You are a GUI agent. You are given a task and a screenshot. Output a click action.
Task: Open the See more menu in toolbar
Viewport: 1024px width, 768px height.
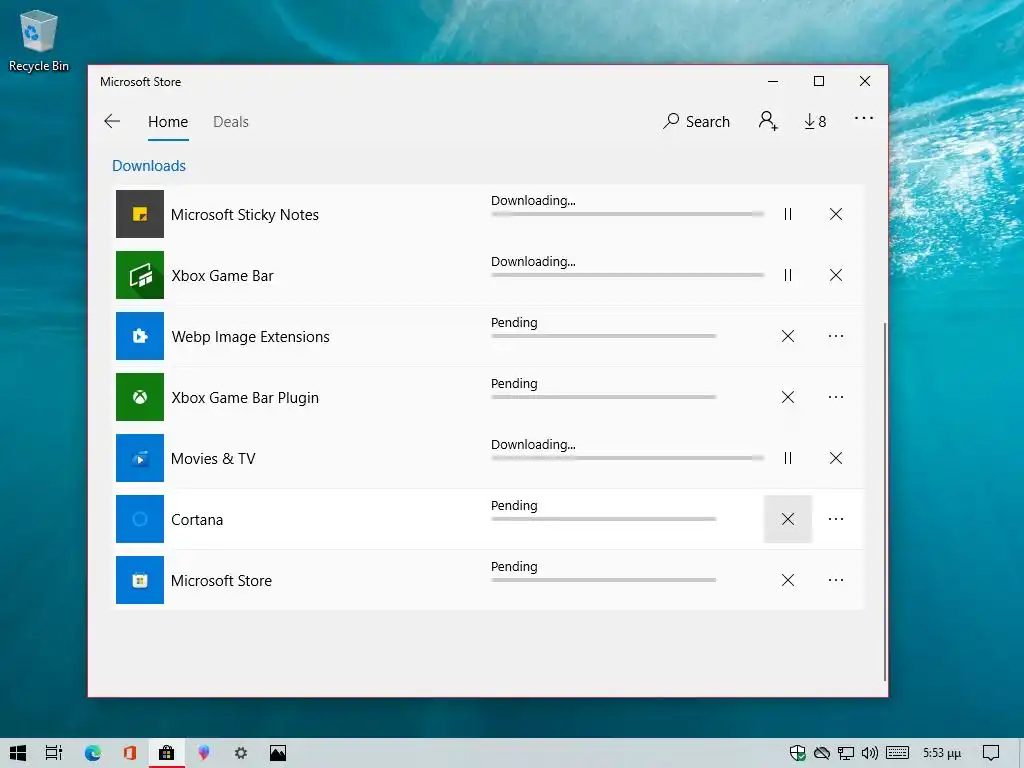pyautogui.click(x=863, y=118)
